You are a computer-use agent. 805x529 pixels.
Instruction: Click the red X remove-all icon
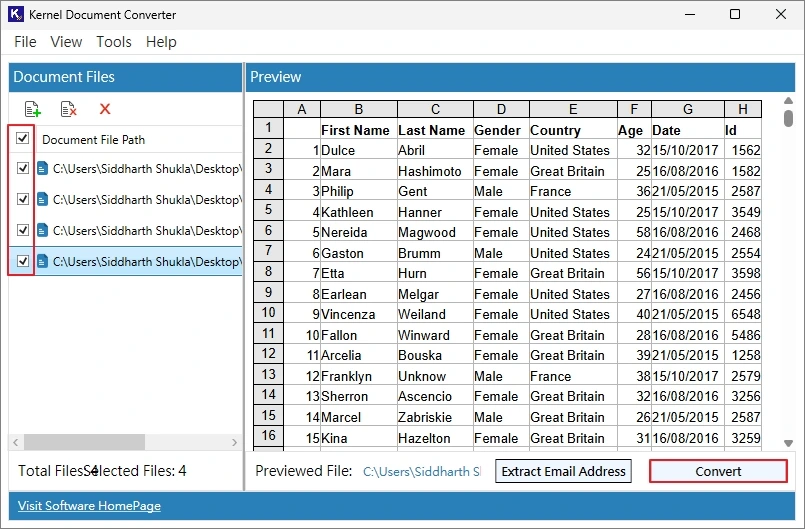point(105,109)
